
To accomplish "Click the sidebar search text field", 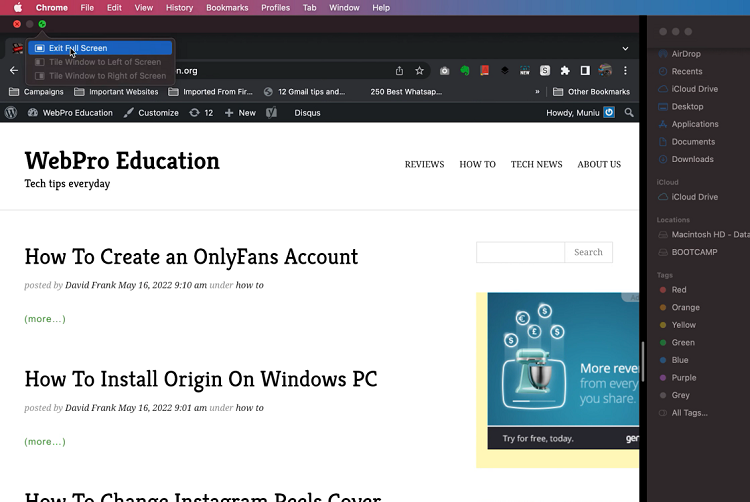I will click(x=520, y=252).
